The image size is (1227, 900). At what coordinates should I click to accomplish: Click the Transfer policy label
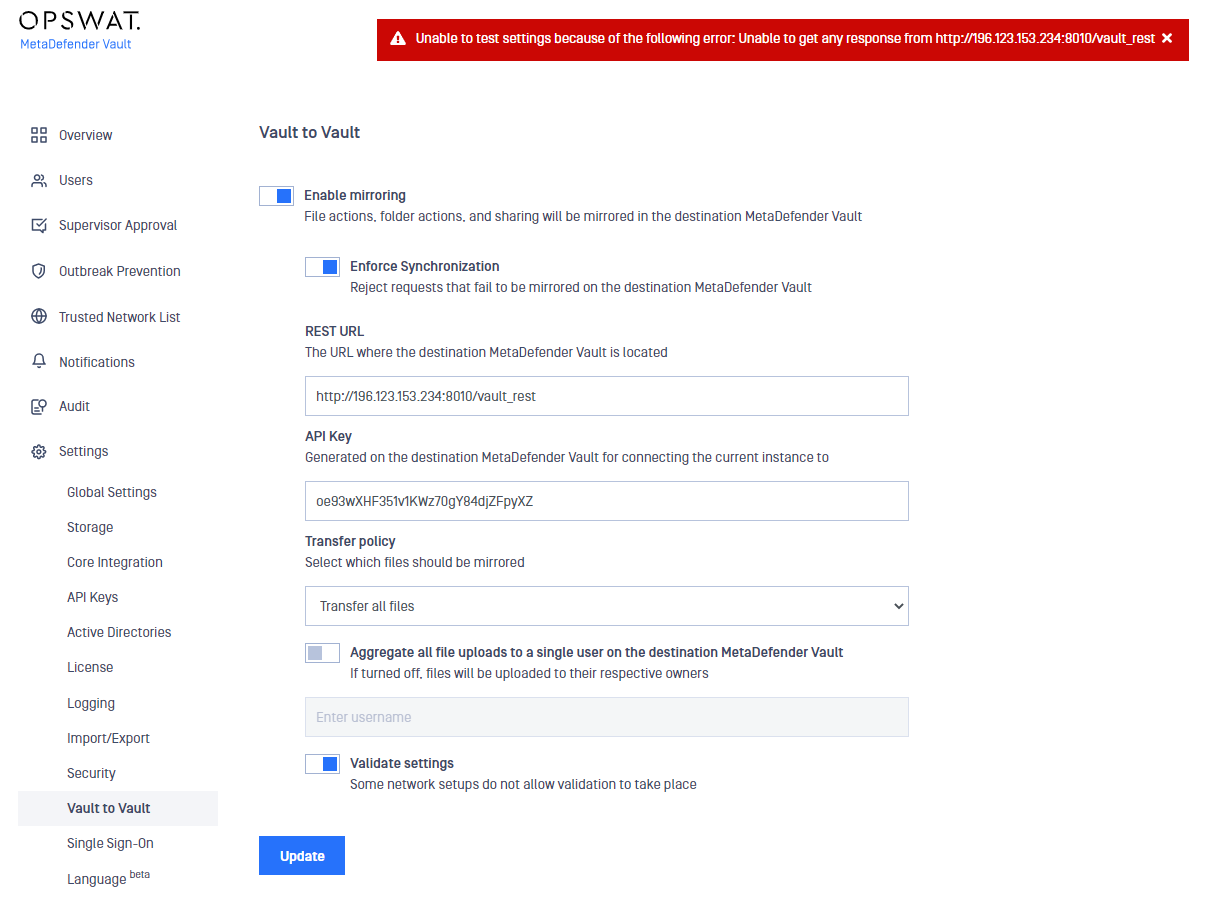350,541
